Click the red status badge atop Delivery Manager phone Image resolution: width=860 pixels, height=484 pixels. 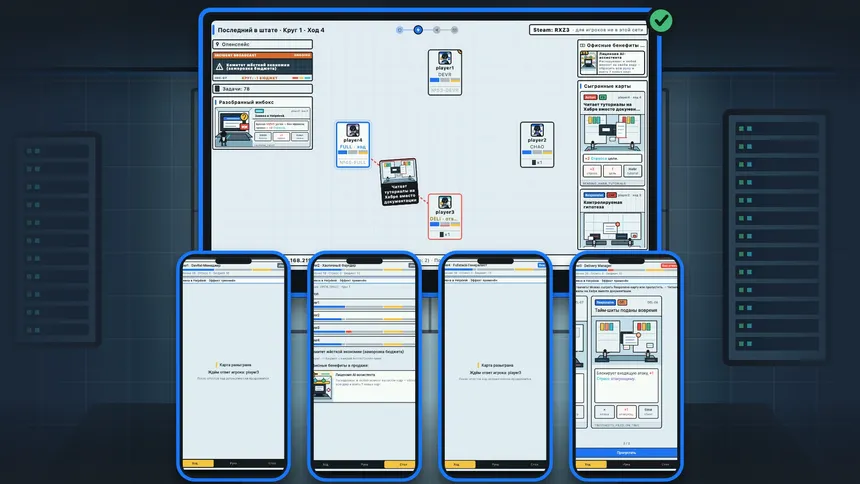pyautogui.click(x=669, y=266)
